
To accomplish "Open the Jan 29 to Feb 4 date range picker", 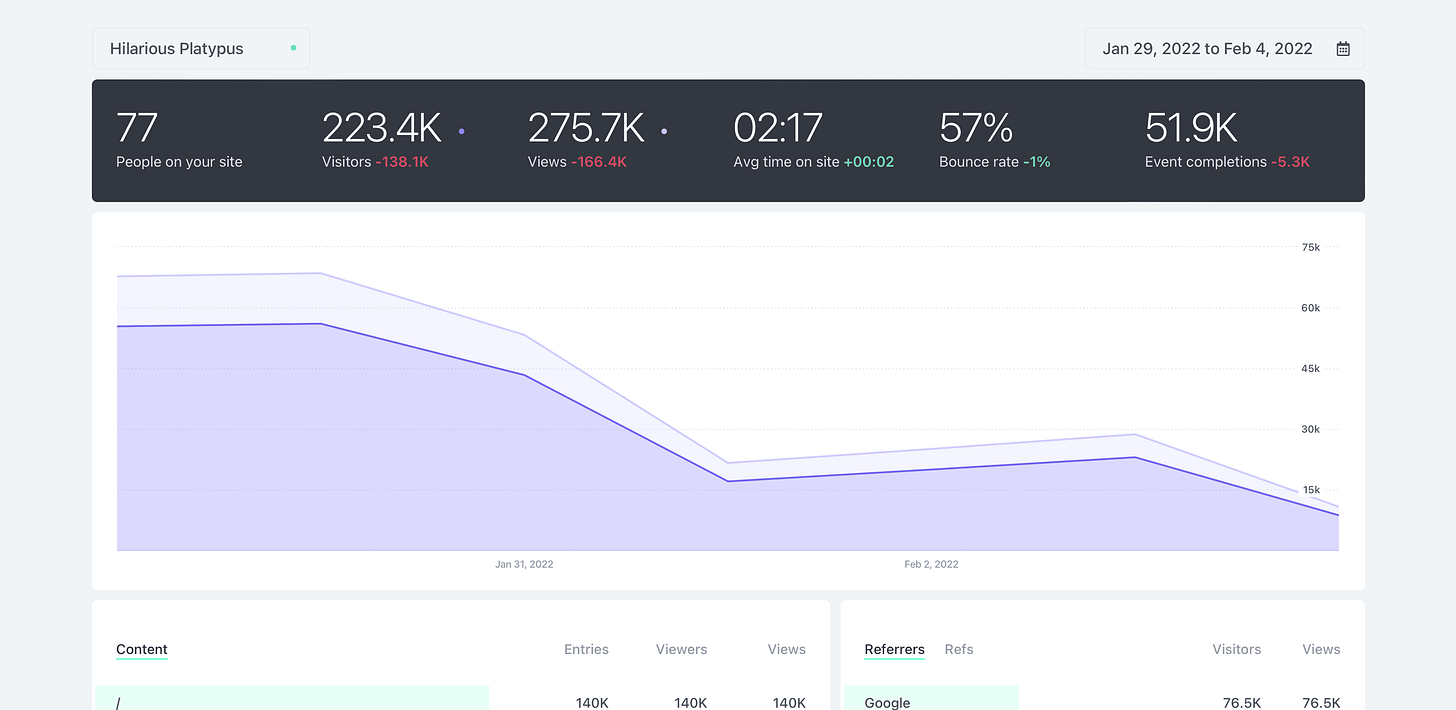I will point(1205,47).
